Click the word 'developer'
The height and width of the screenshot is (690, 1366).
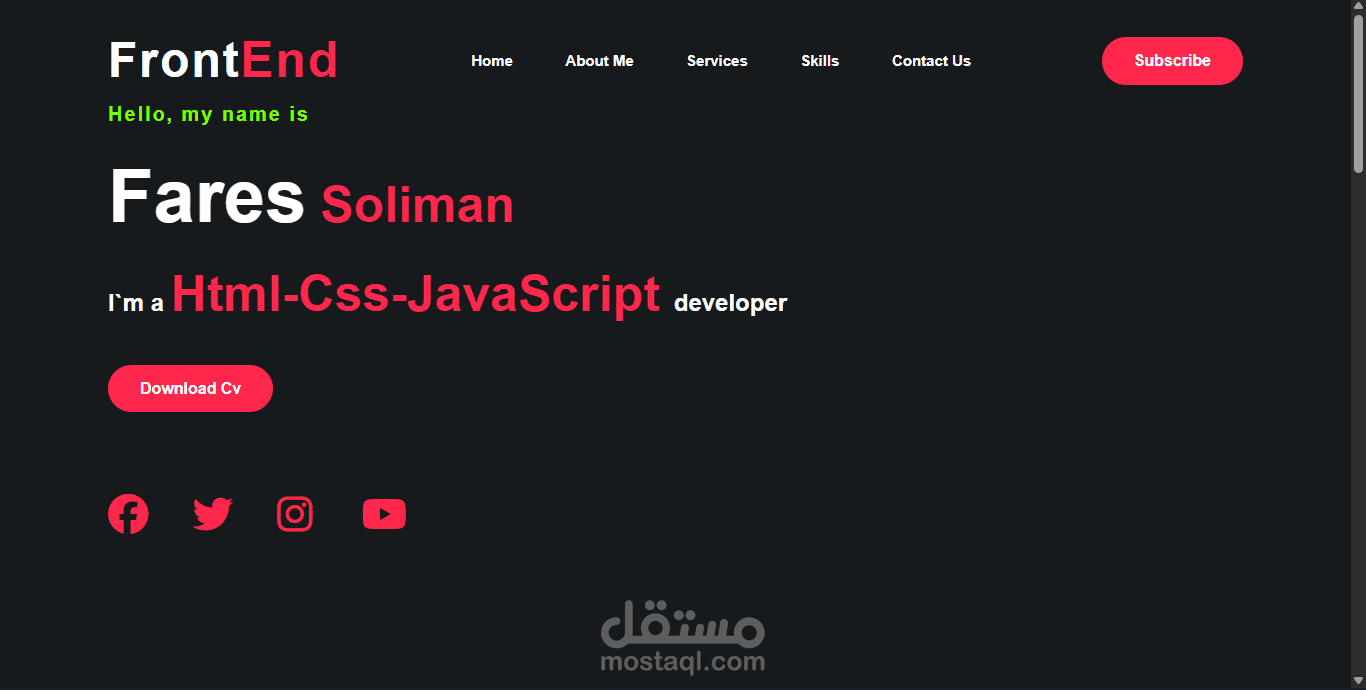731,303
